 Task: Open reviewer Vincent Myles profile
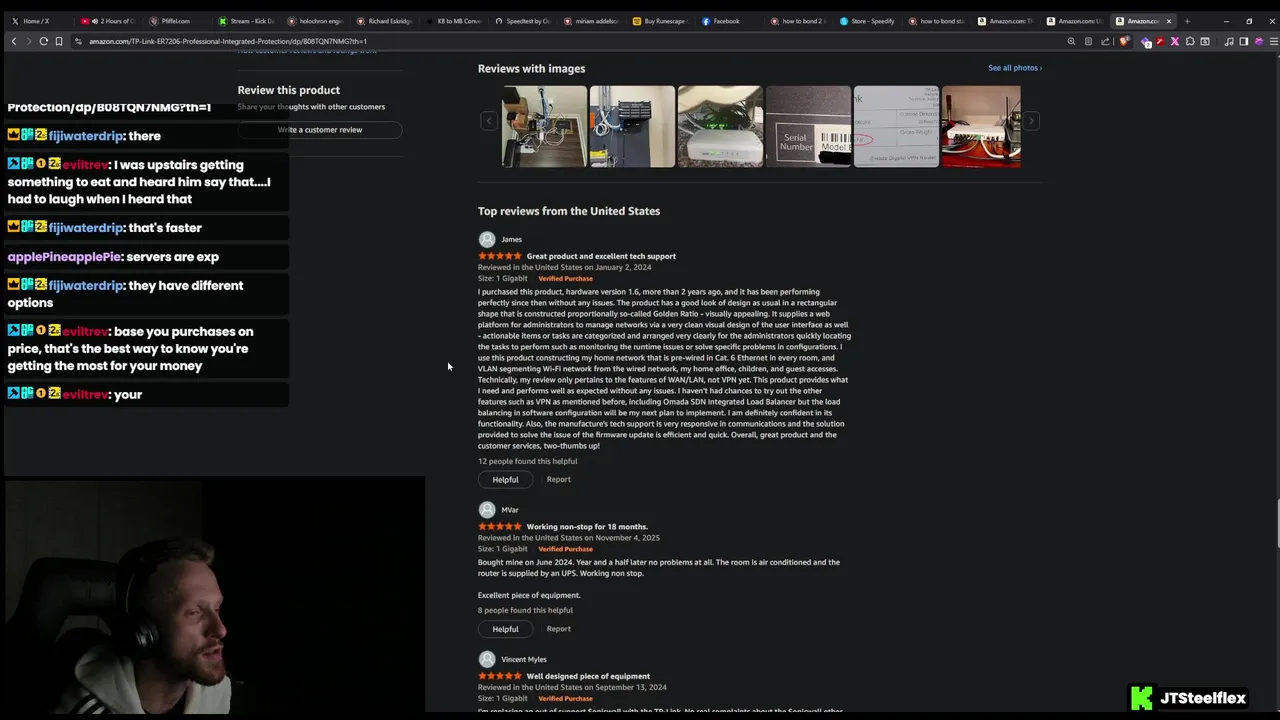point(524,659)
